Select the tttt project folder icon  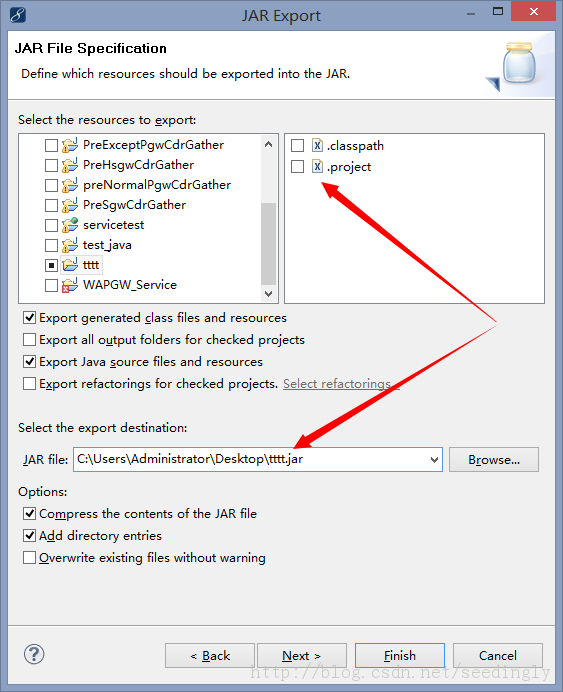tap(70, 265)
